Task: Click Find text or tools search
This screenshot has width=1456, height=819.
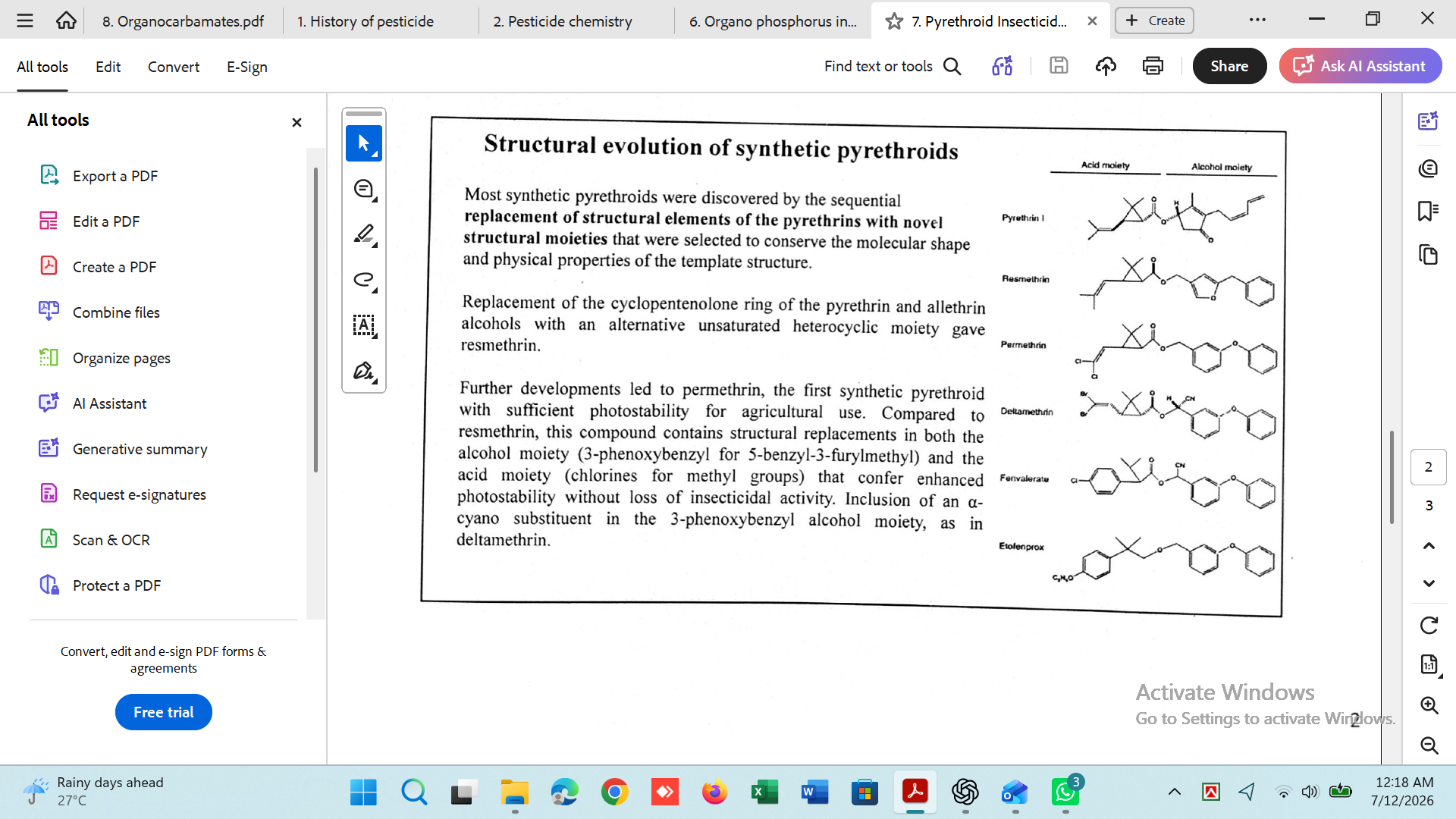Action: (x=893, y=66)
